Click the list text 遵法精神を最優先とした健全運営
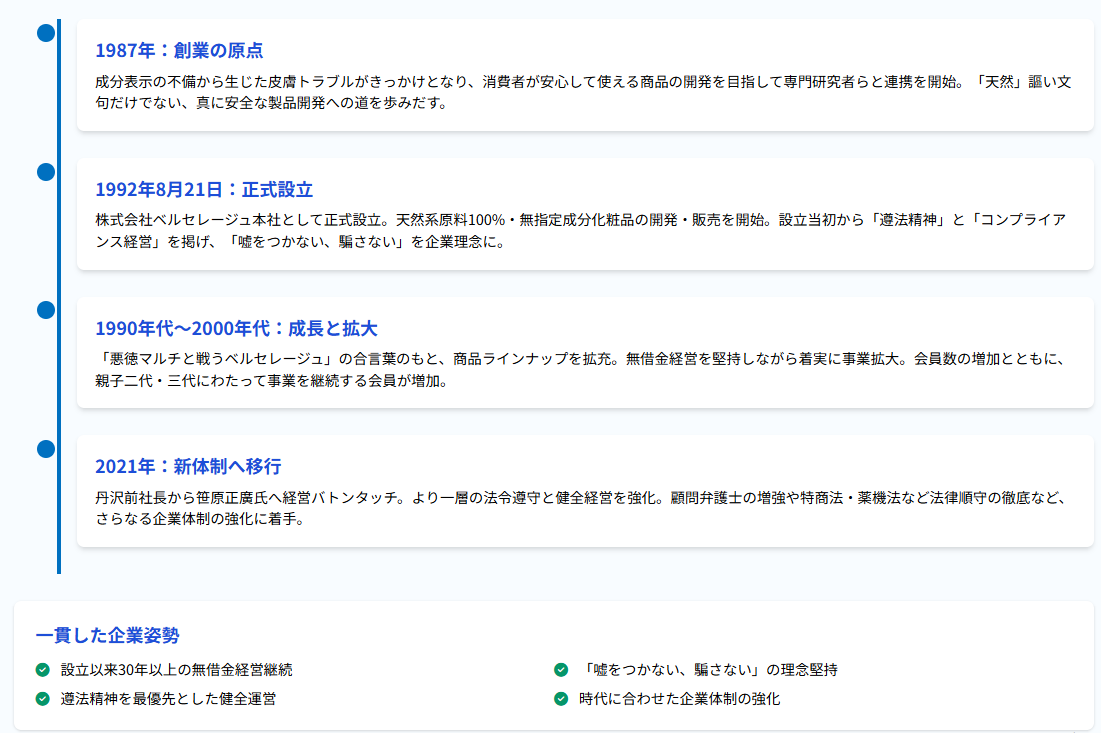 pyautogui.click(x=169, y=699)
